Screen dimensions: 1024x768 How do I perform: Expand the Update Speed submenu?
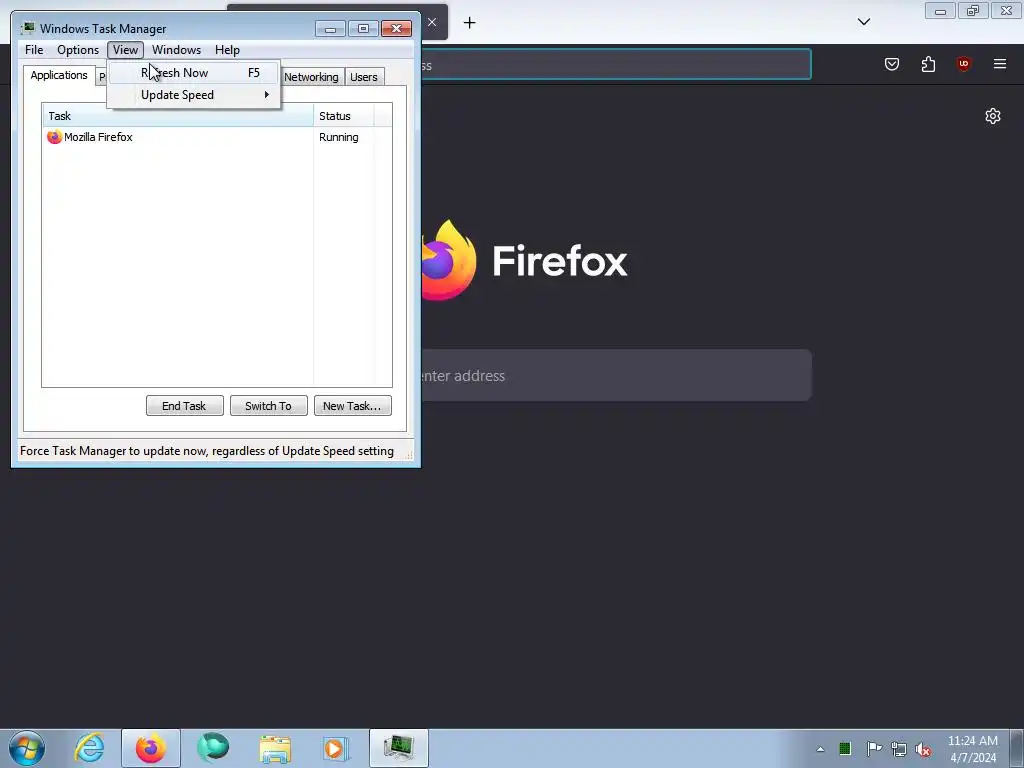tap(194, 95)
